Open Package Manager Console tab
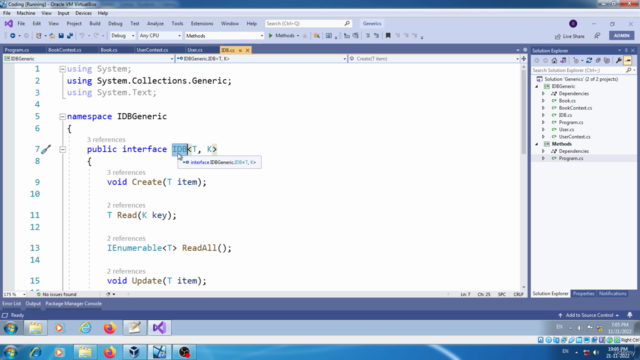Screen dimensions: 640x360 [73, 304]
